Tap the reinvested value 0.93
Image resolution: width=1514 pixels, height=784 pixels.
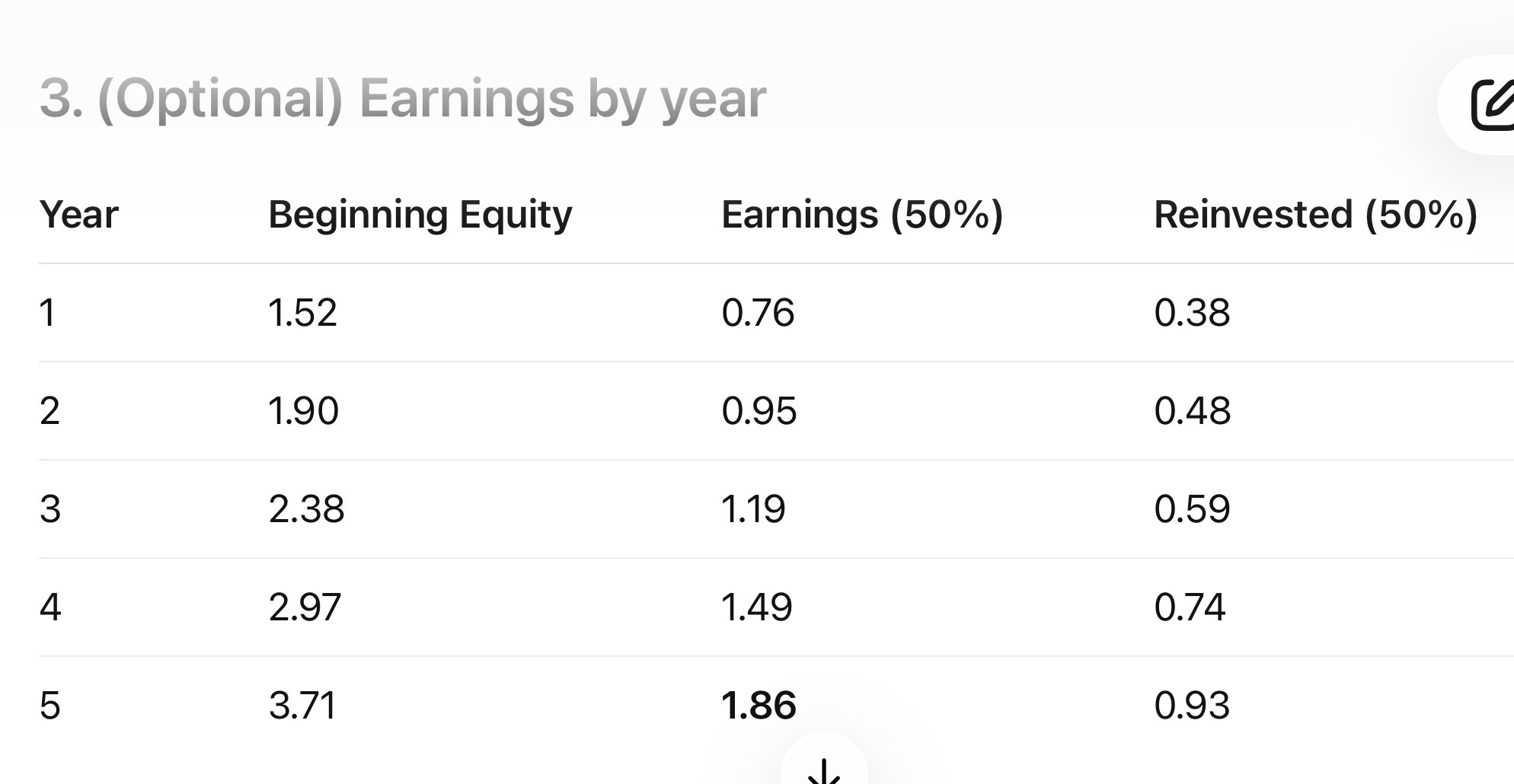1192,706
